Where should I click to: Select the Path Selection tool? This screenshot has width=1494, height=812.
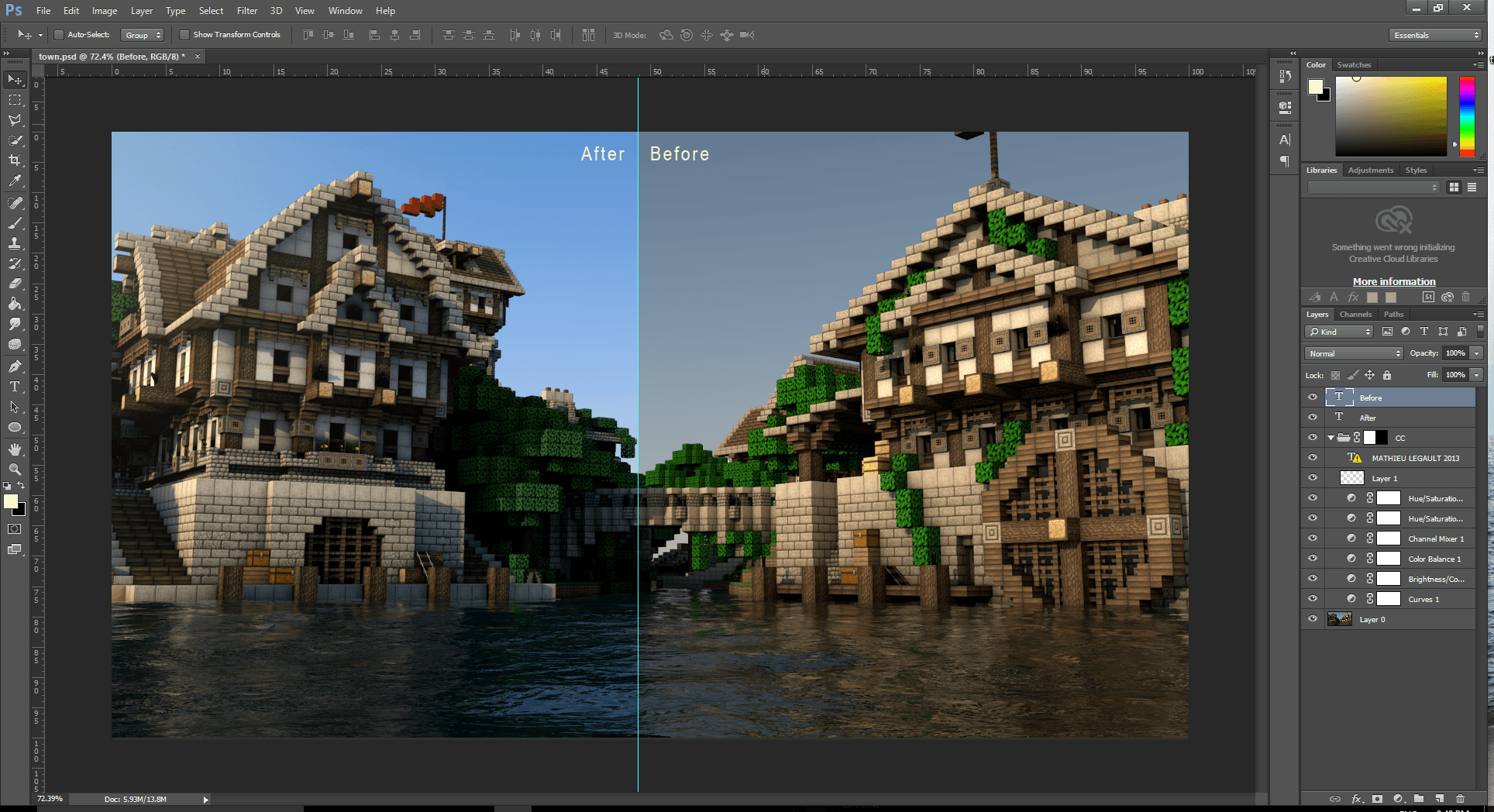(15, 407)
